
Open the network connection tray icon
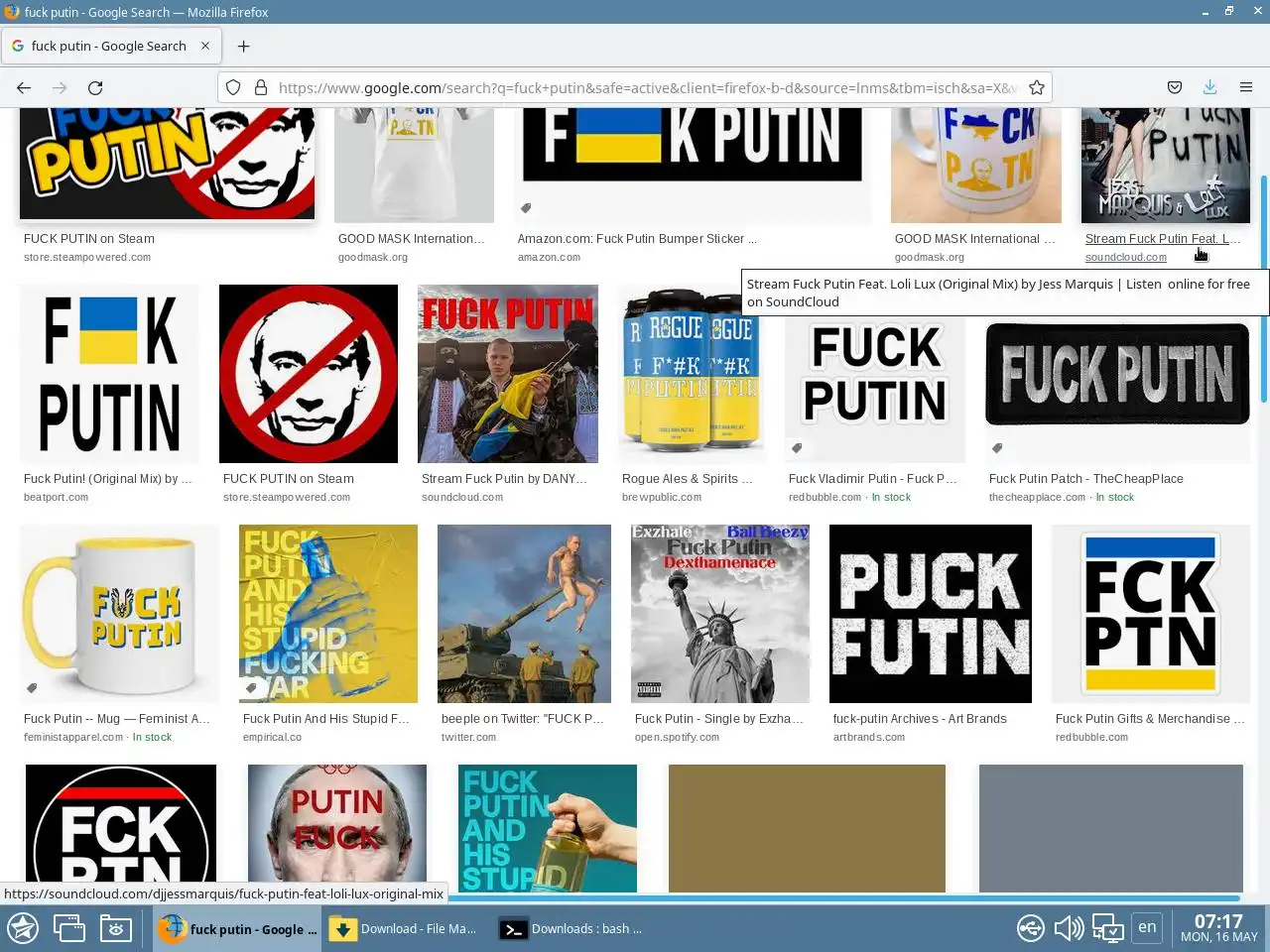pos(1031,928)
